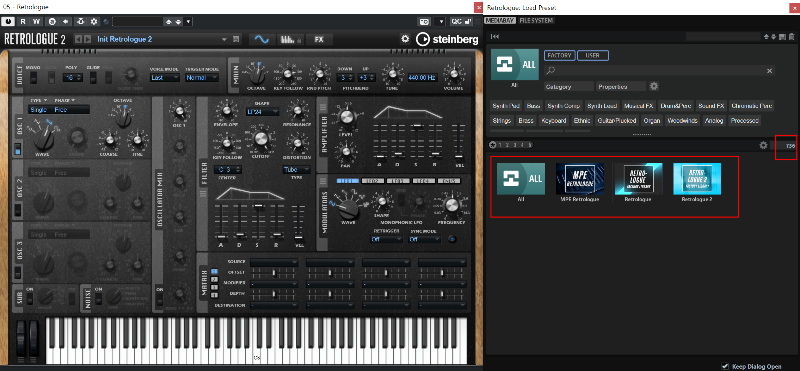
Task: Expand the preset name dropdown arrow
Action: (x=224, y=39)
